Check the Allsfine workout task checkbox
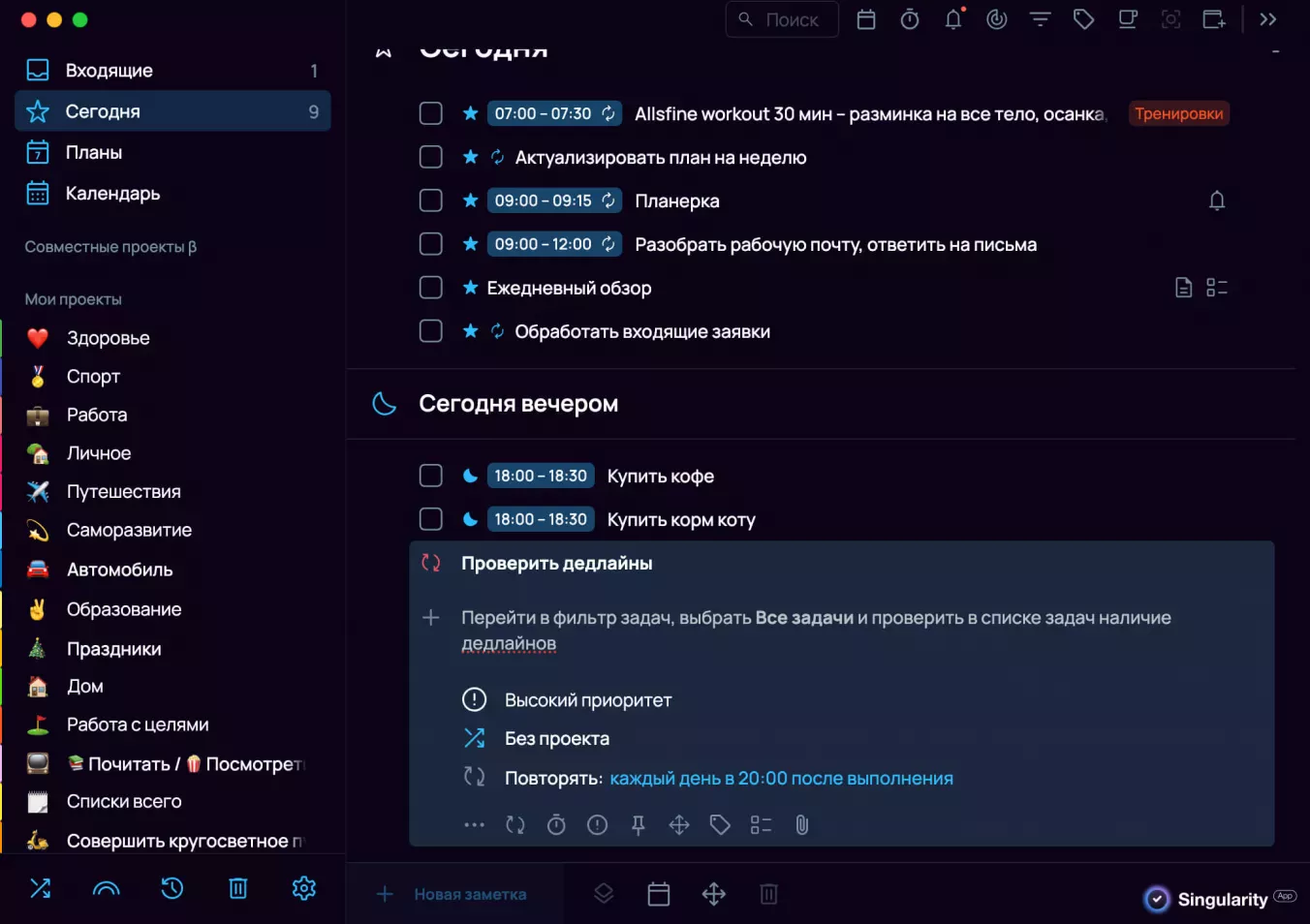Screen dimensions: 1310x924 click(x=431, y=113)
